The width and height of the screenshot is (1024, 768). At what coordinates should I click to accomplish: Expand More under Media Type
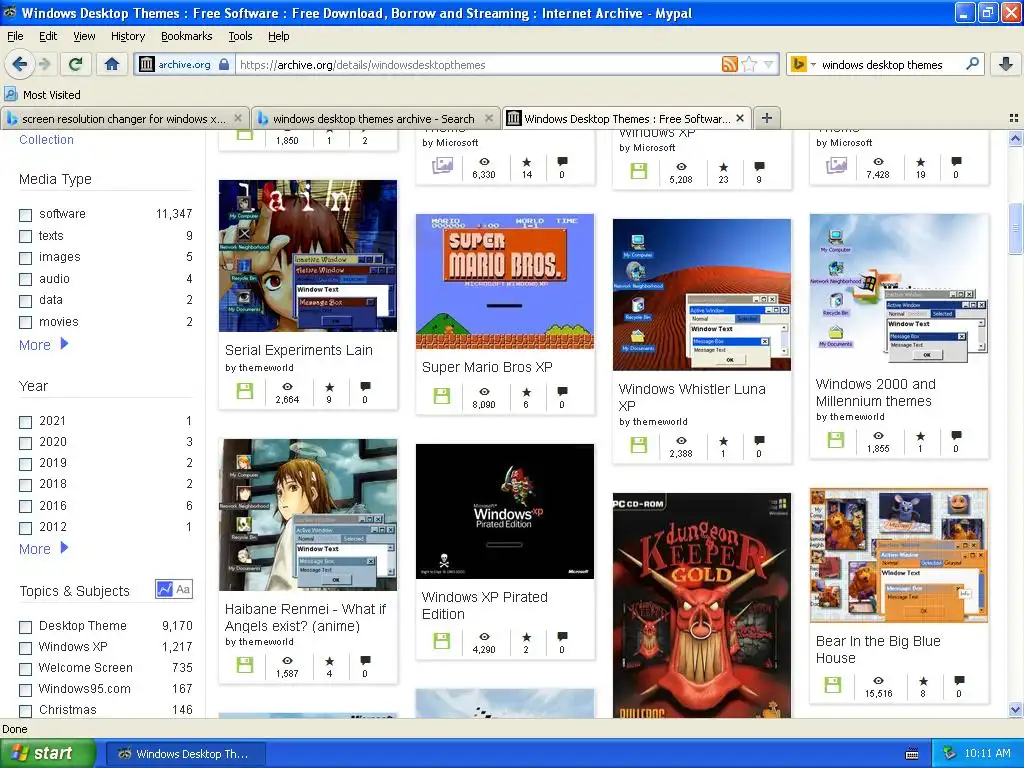point(43,344)
